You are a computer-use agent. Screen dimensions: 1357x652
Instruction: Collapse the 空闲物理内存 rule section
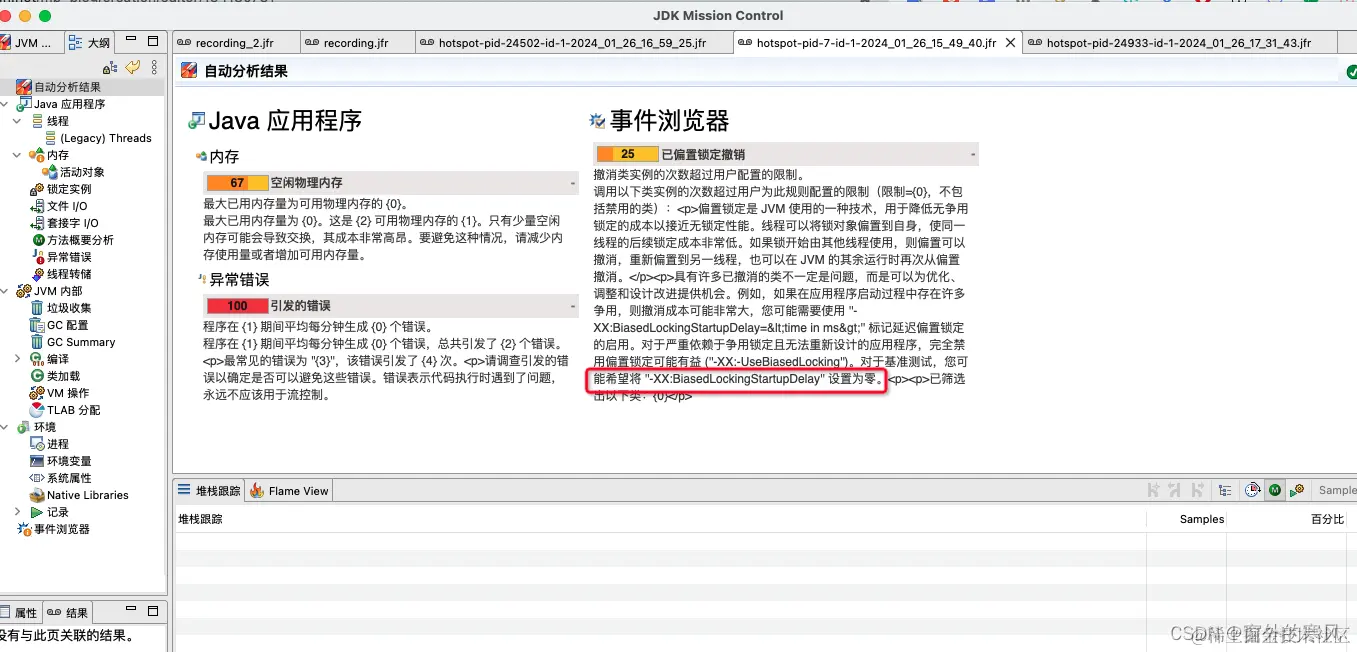pyautogui.click(x=572, y=183)
